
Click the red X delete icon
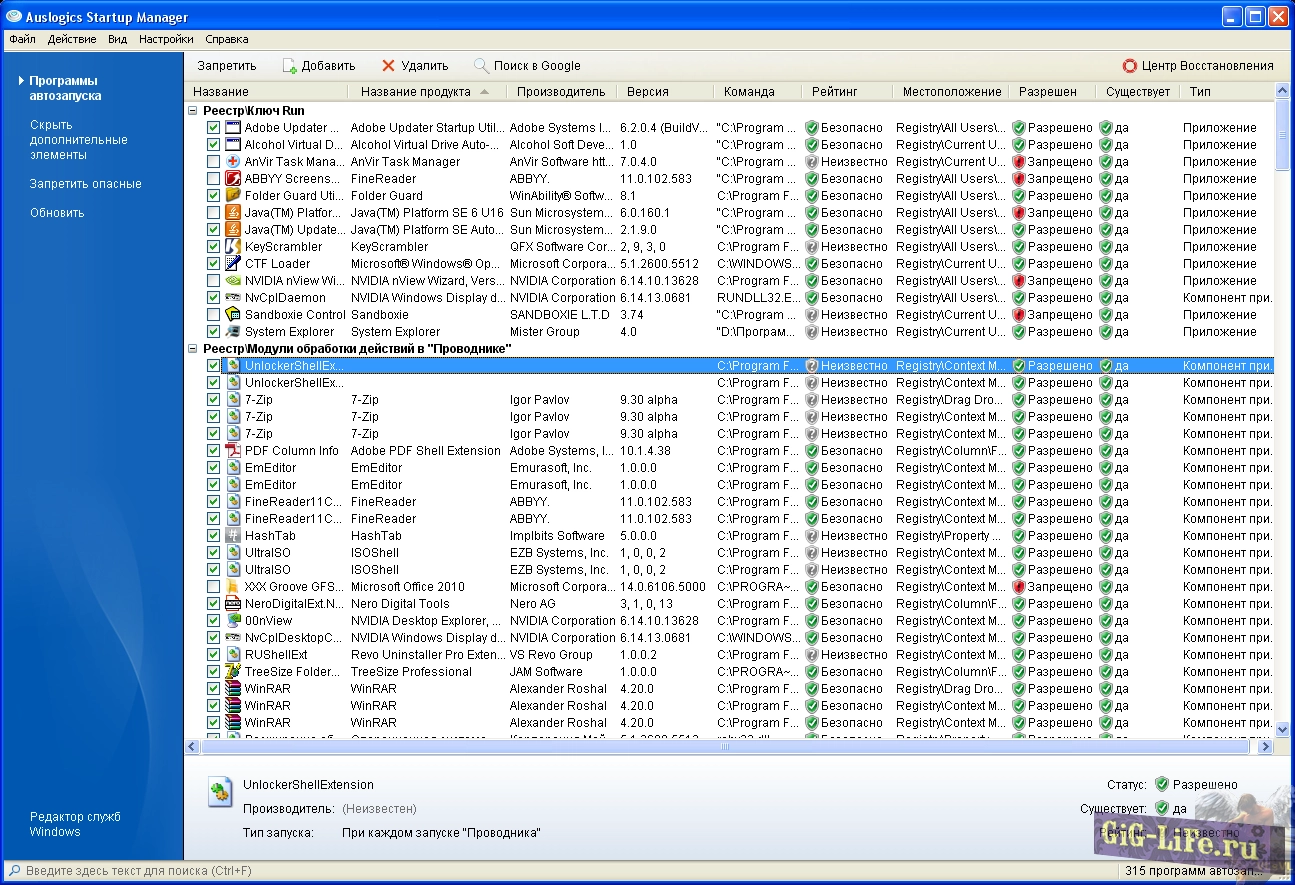[x=388, y=66]
